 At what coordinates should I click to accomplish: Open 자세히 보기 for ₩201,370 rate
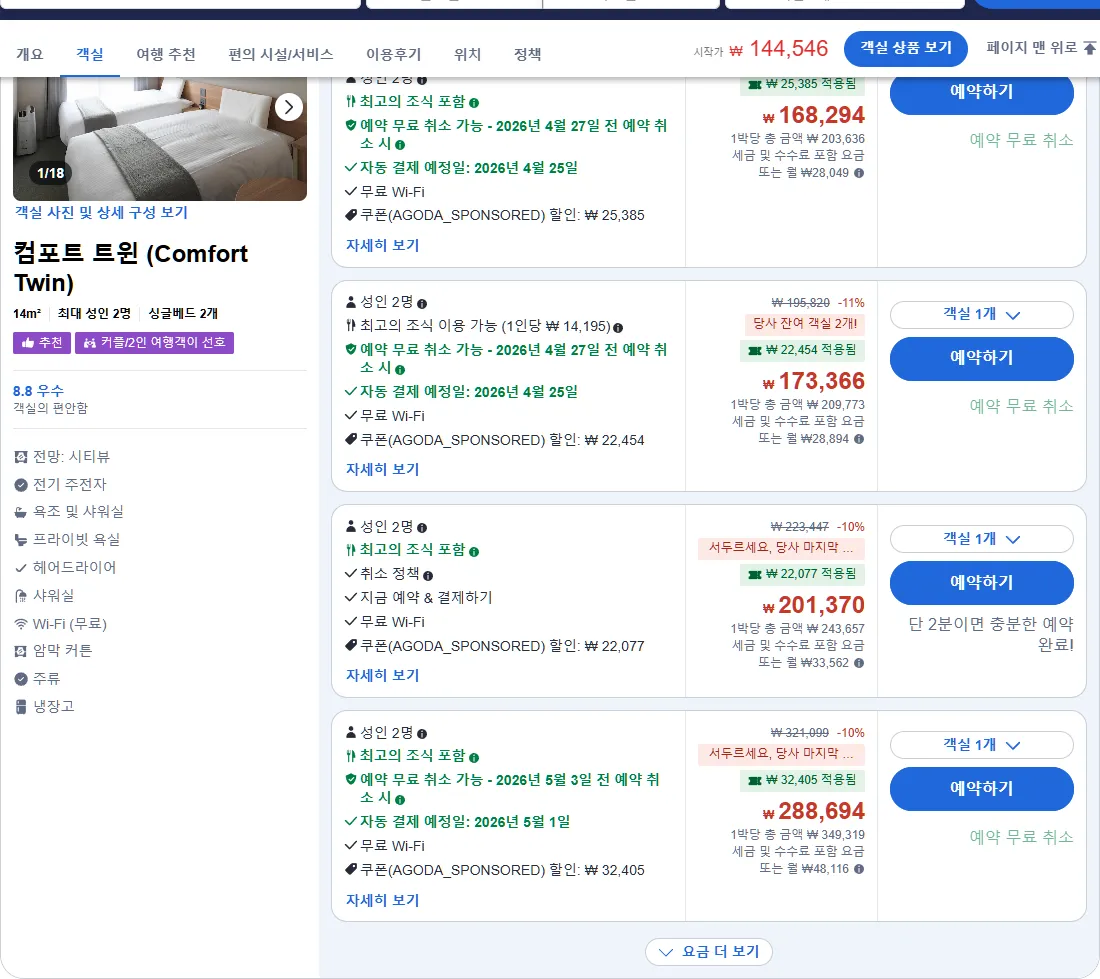(x=382, y=675)
